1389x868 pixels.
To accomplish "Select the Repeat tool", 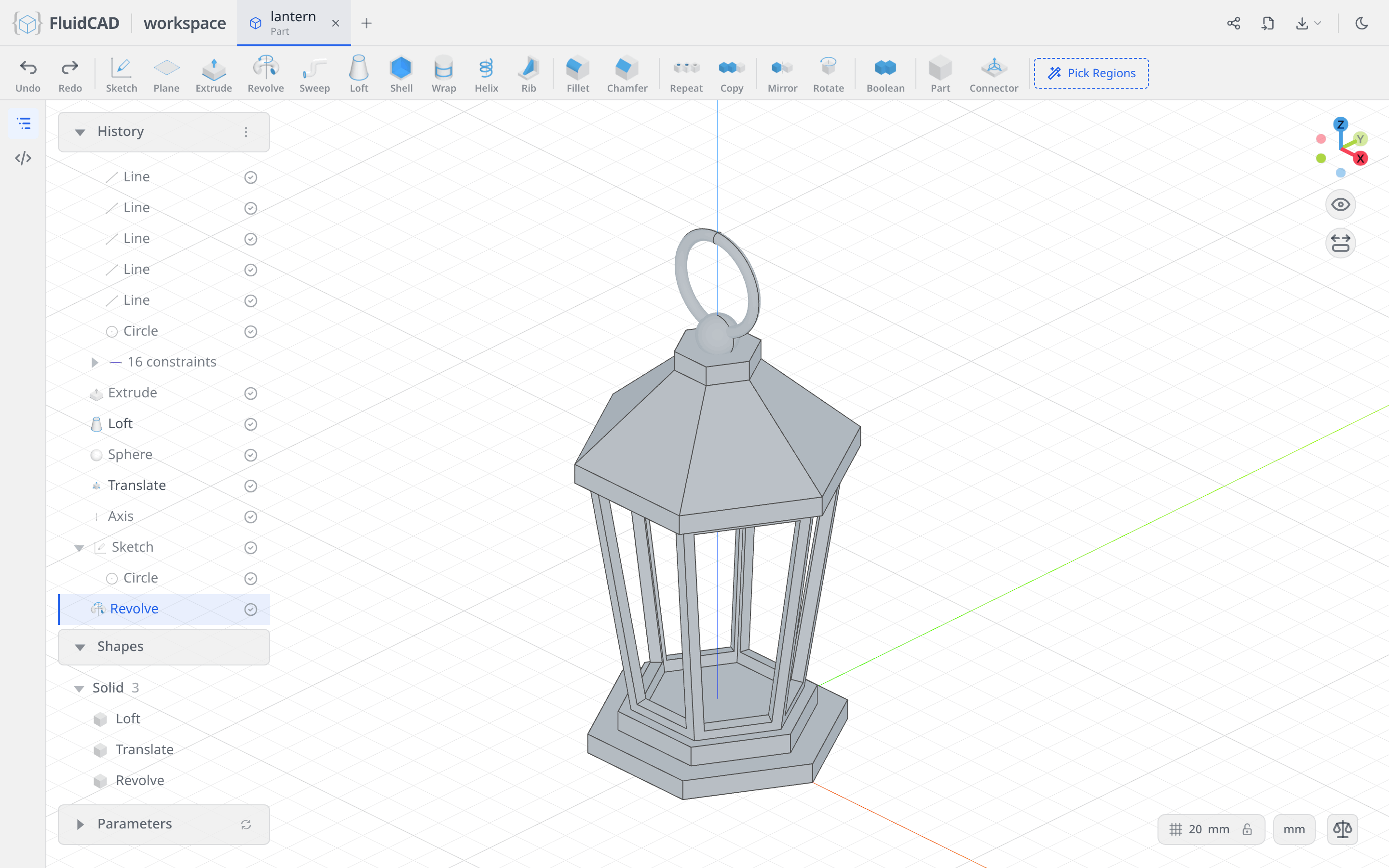I will tap(686, 74).
